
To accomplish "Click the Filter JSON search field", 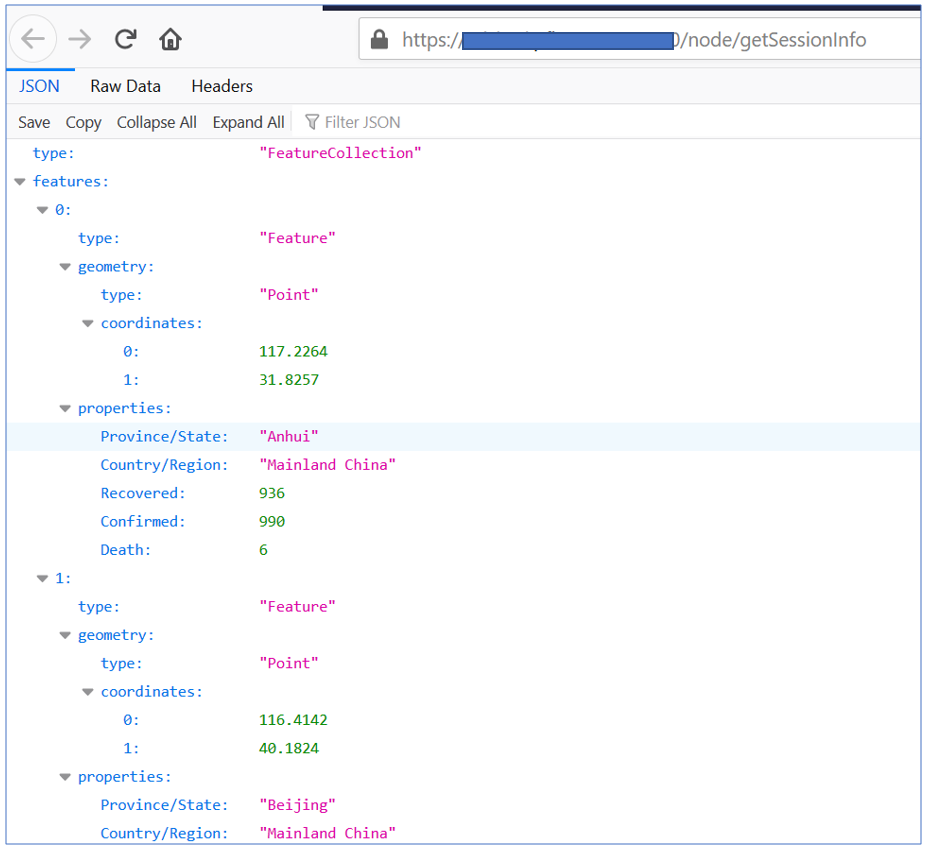I will pos(362,122).
